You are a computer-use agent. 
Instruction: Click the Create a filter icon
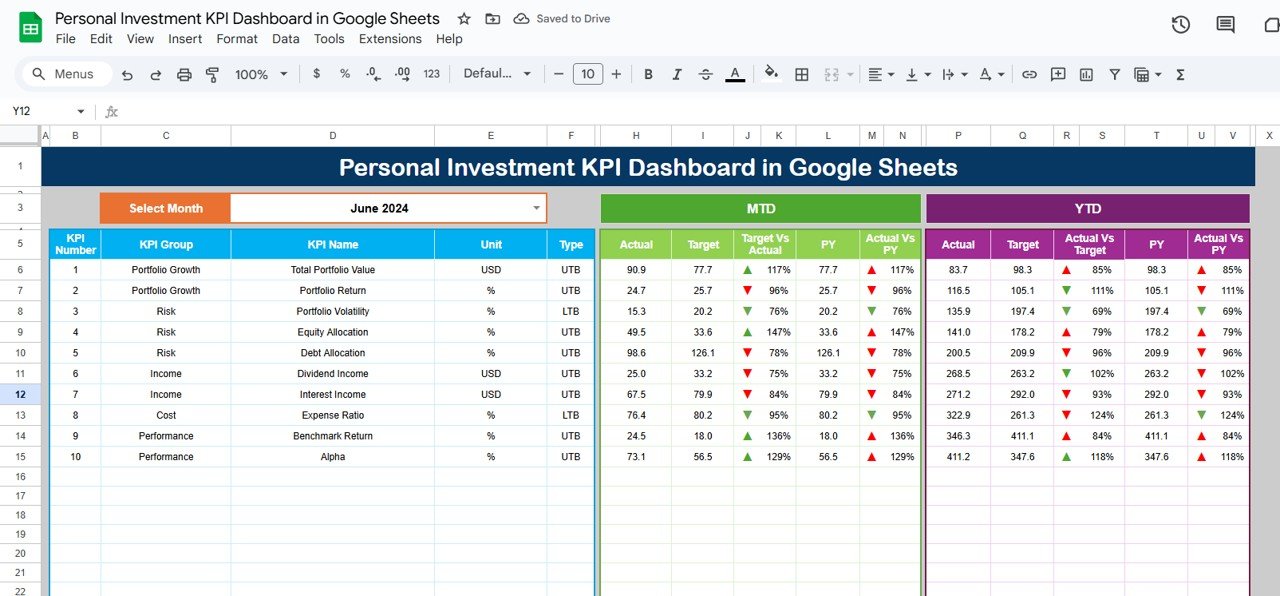pyautogui.click(x=1114, y=74)
